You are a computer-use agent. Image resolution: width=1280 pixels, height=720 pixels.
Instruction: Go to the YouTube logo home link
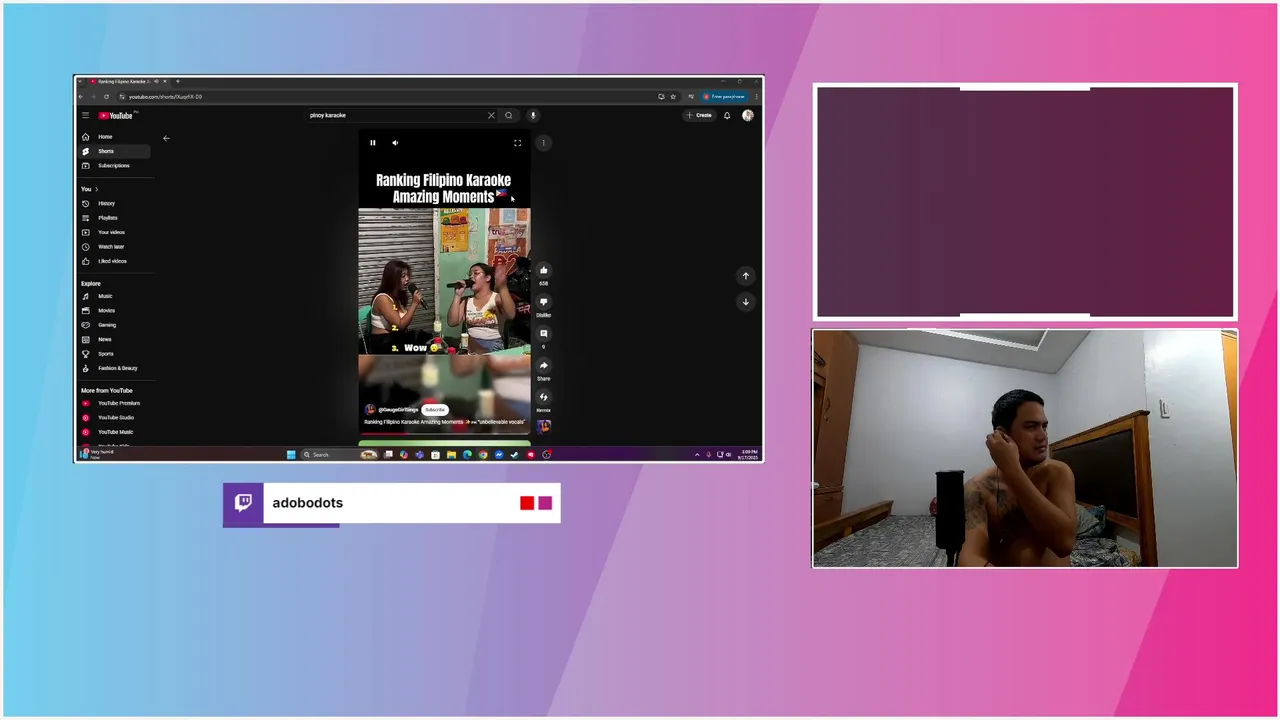[116, 115]
